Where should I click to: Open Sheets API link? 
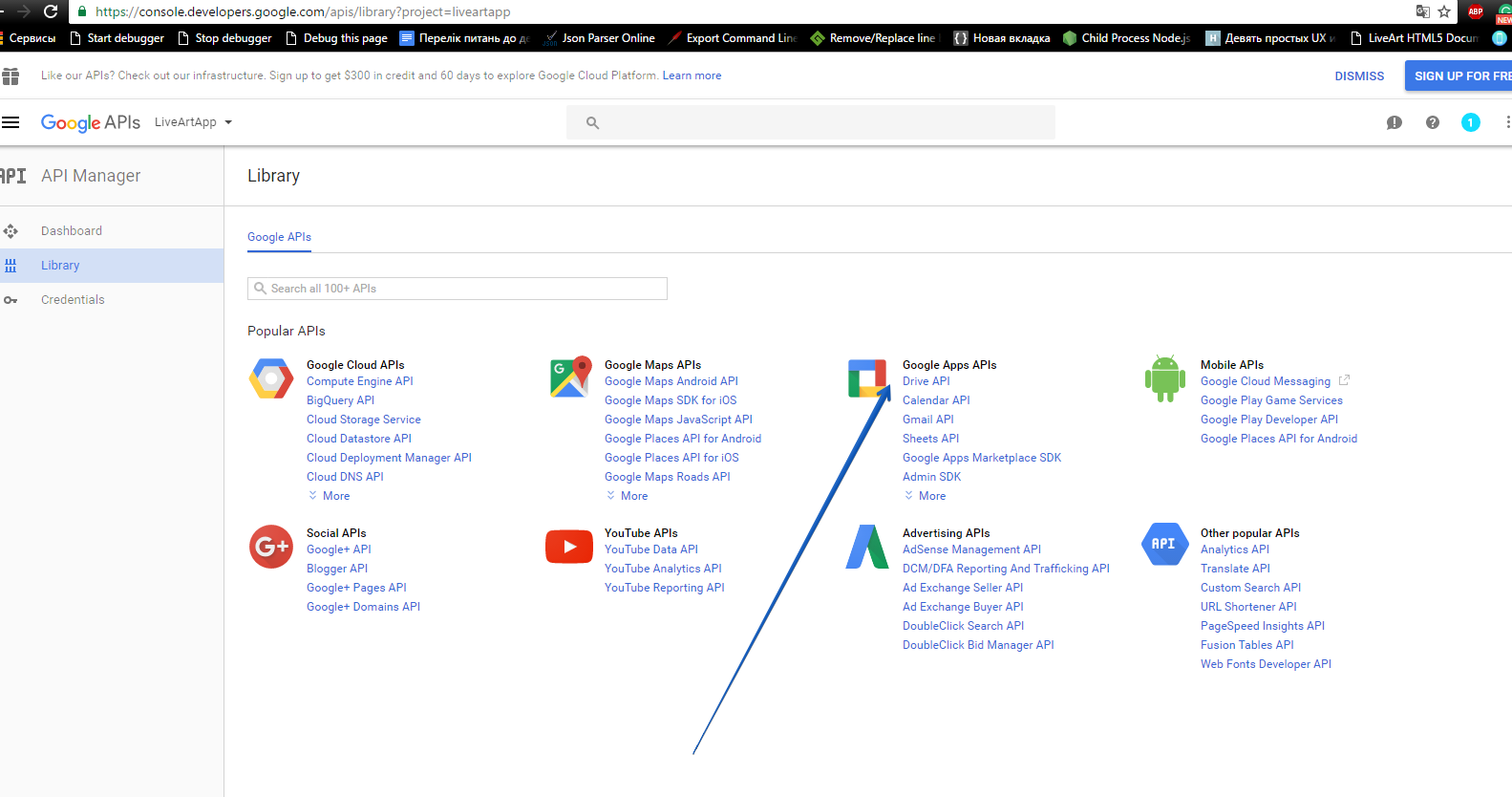coord(930,439)
